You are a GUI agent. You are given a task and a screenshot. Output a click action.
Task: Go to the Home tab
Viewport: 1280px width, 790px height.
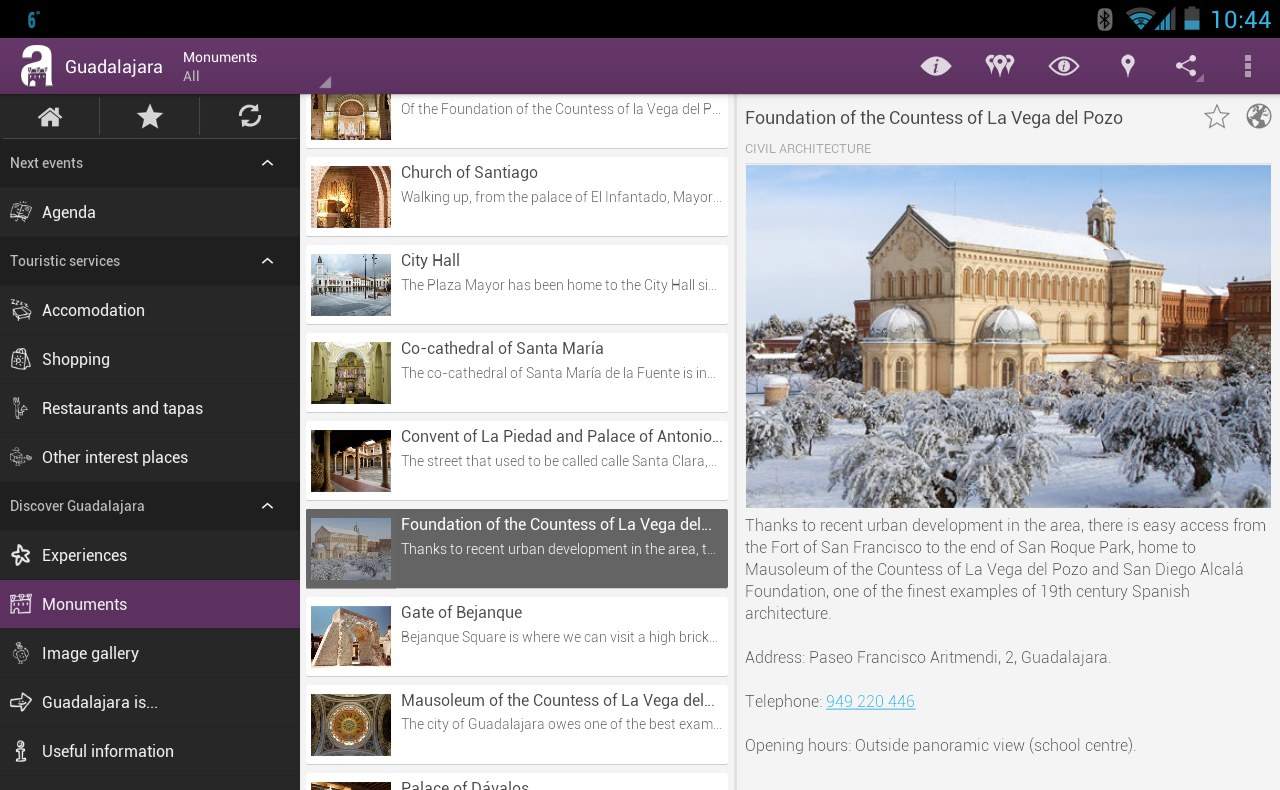click(x=50, y=116)
